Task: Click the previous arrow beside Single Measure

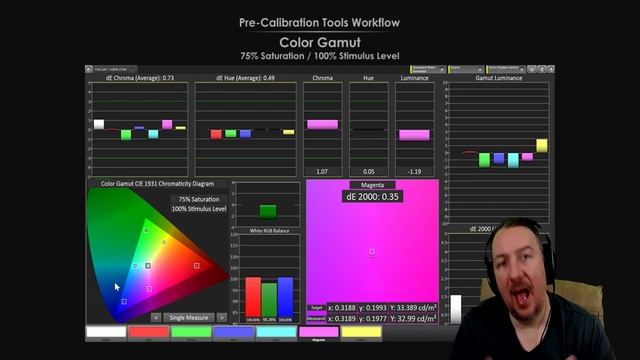Action: pos(156,318)
